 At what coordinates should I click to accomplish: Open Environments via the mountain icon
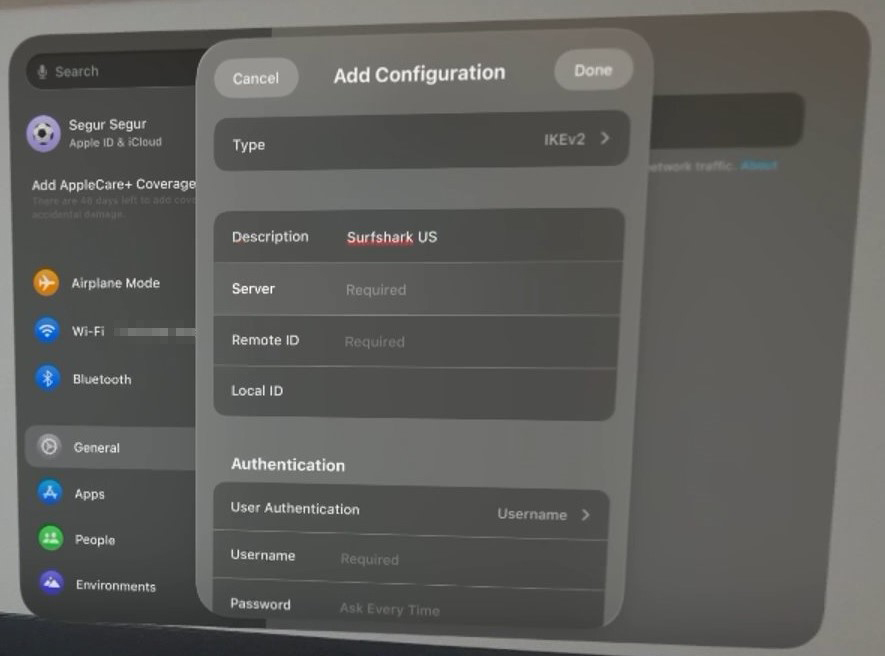pos(47,585)
